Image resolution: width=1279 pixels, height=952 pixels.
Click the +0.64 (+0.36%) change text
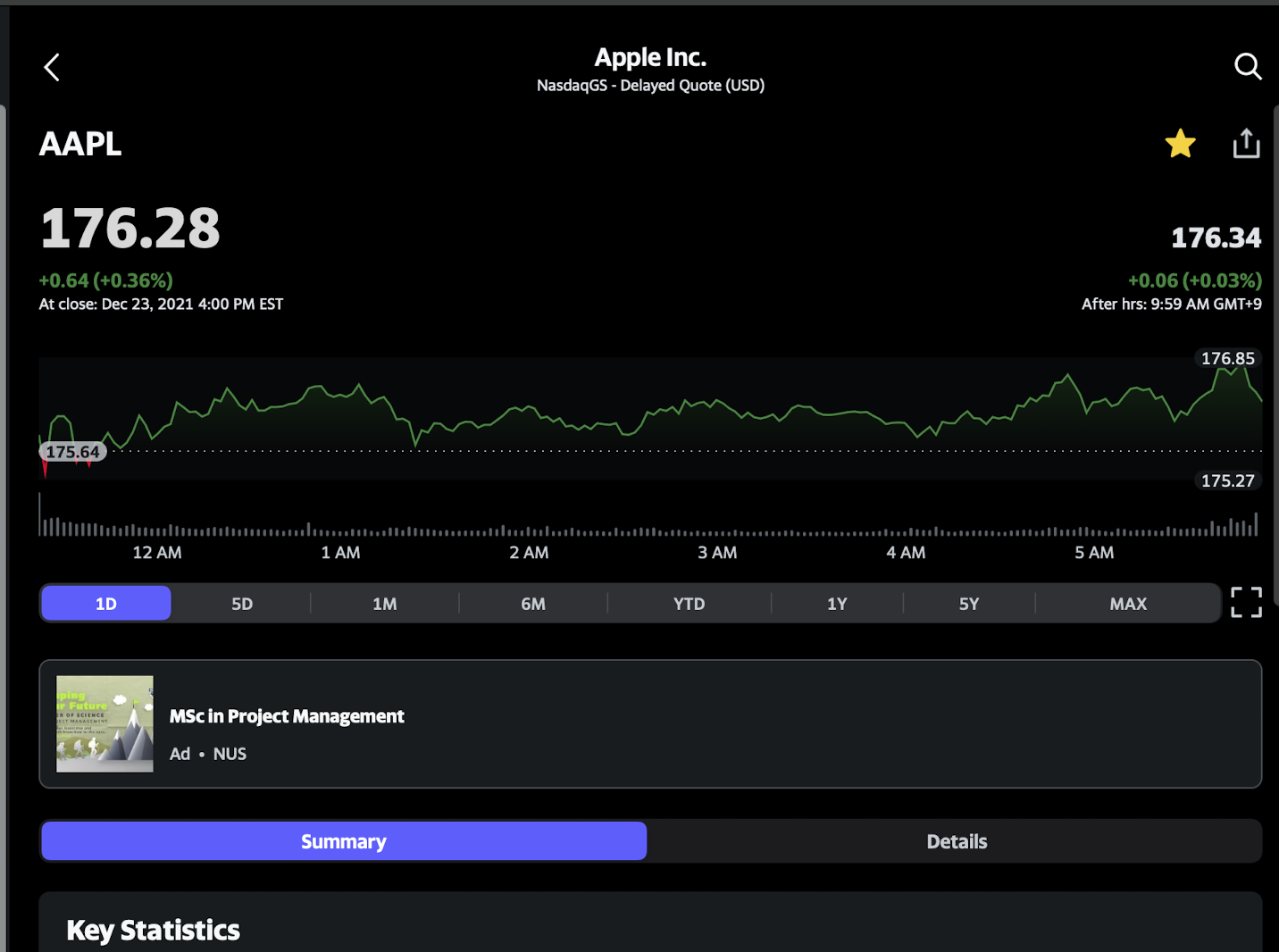(x=105, y=280)
